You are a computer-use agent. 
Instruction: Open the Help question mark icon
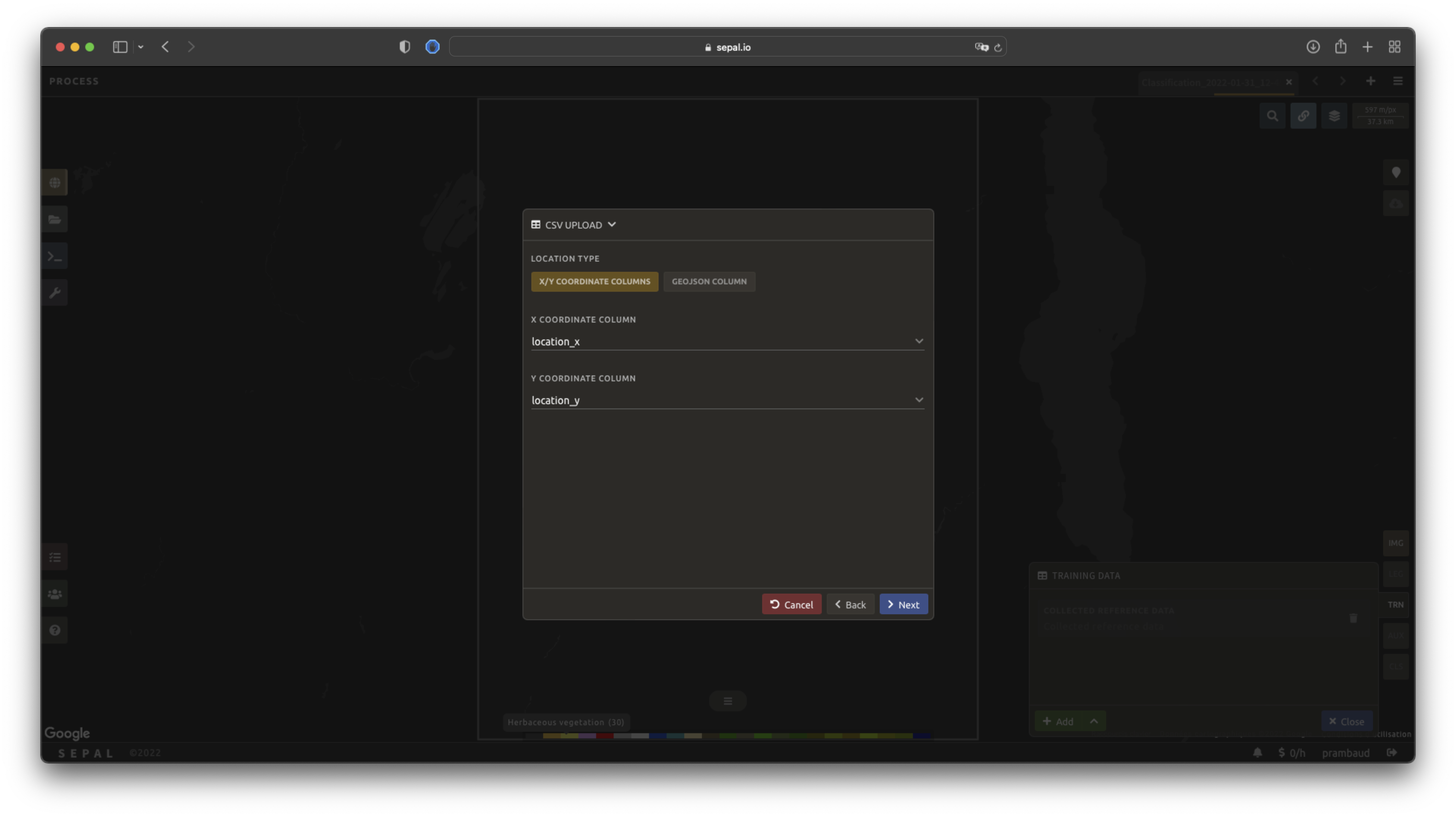click(55, 630)
